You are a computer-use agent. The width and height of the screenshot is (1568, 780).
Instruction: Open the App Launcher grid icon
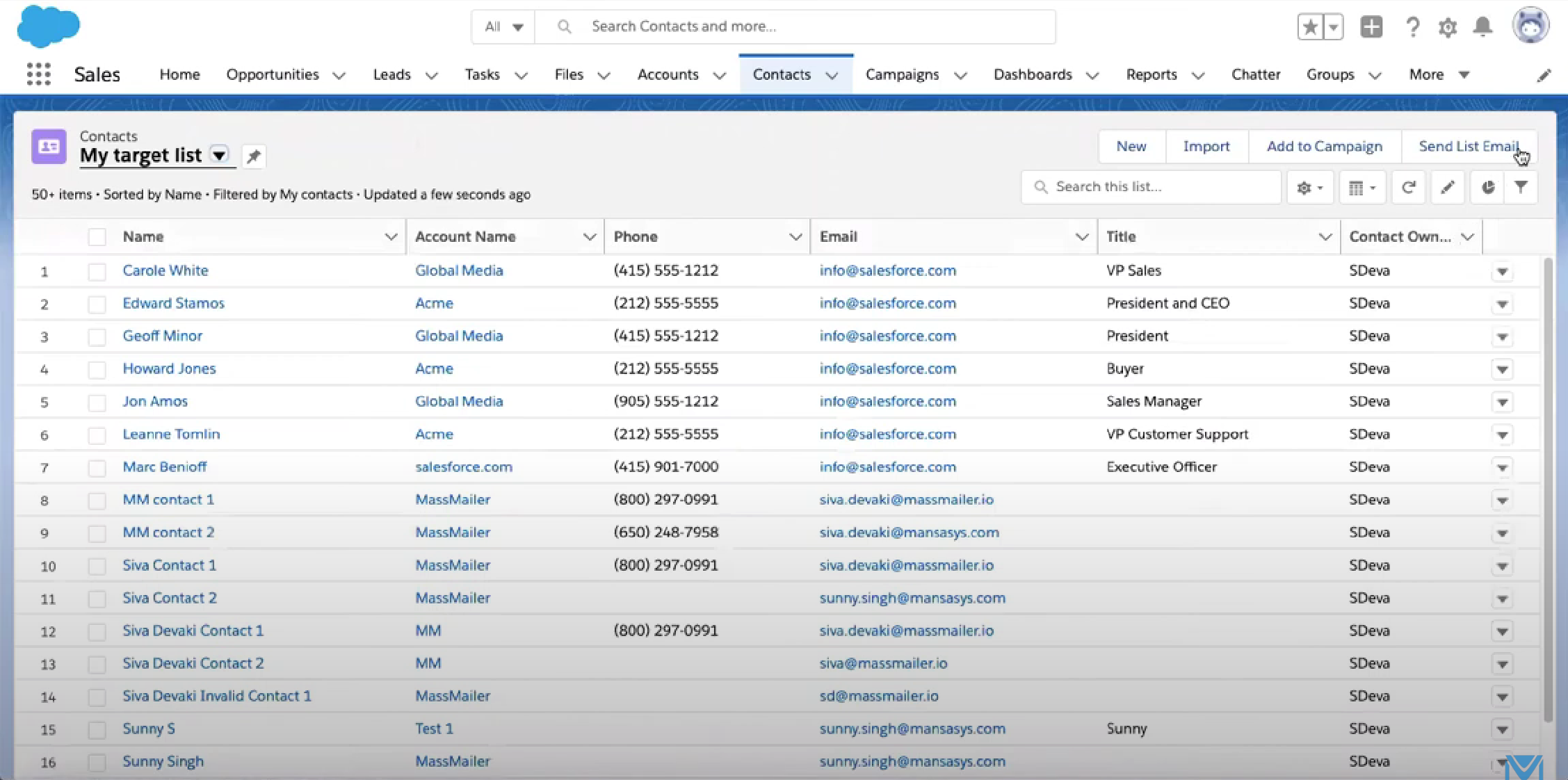(x=39, y=74)
